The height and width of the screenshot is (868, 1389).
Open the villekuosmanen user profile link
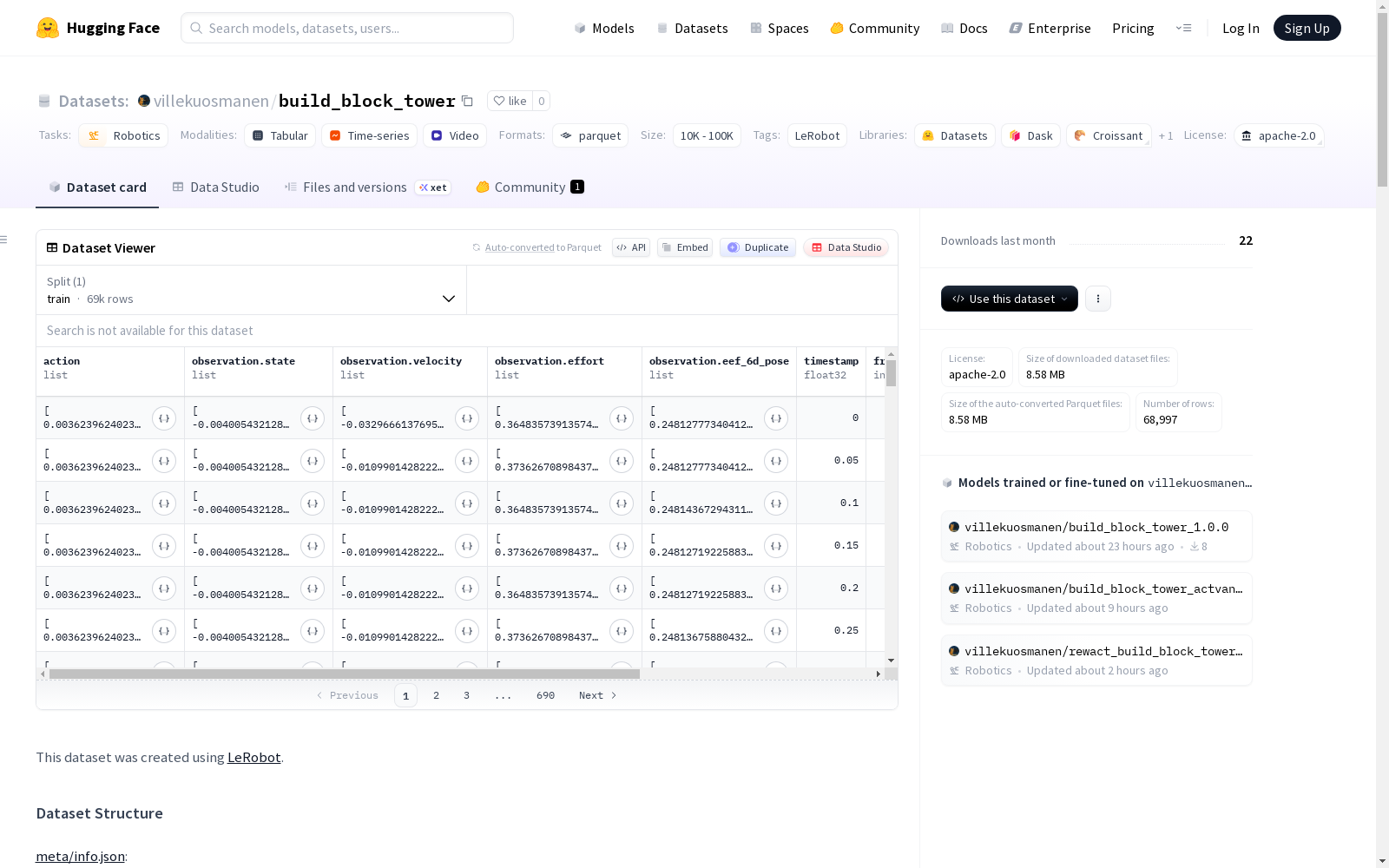(x=211, y=101)
